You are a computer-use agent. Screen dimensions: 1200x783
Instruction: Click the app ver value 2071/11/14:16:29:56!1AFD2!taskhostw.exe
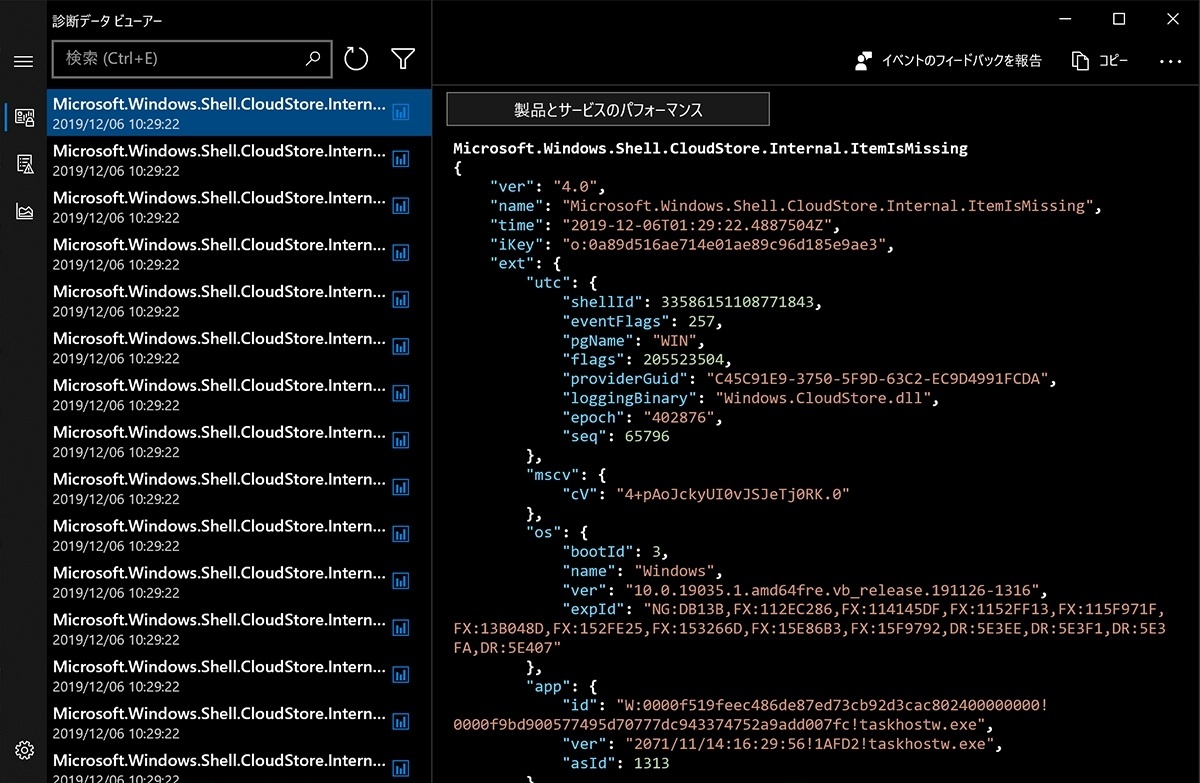(809, 744)
